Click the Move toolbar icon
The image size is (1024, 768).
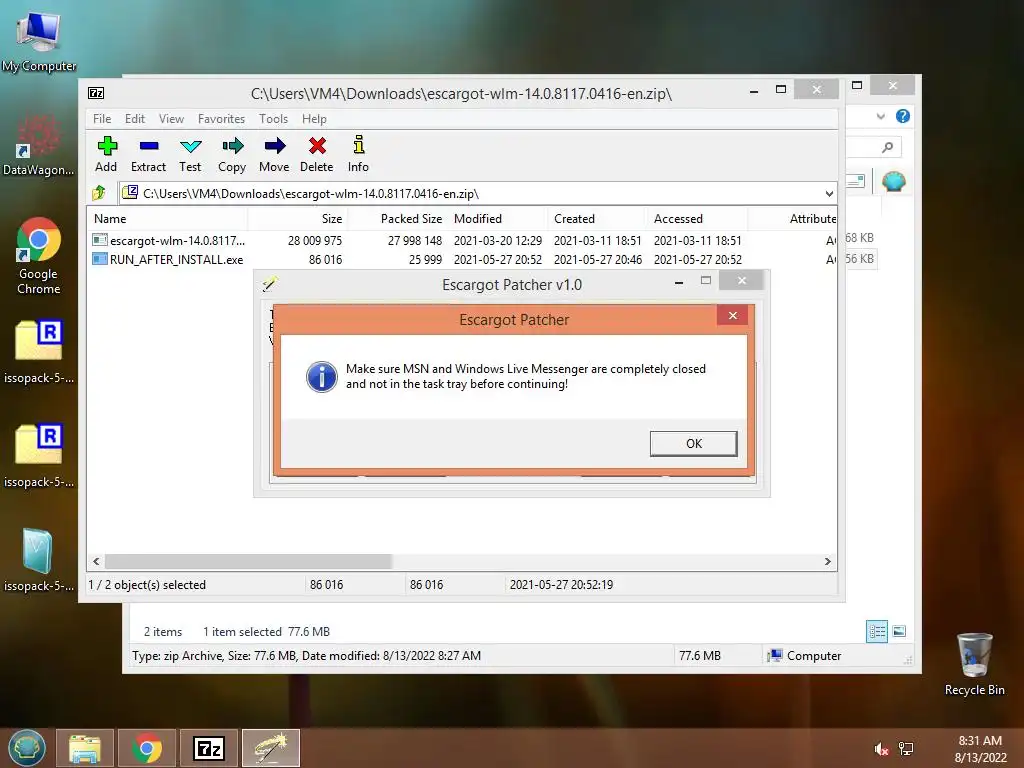[274, 155]
